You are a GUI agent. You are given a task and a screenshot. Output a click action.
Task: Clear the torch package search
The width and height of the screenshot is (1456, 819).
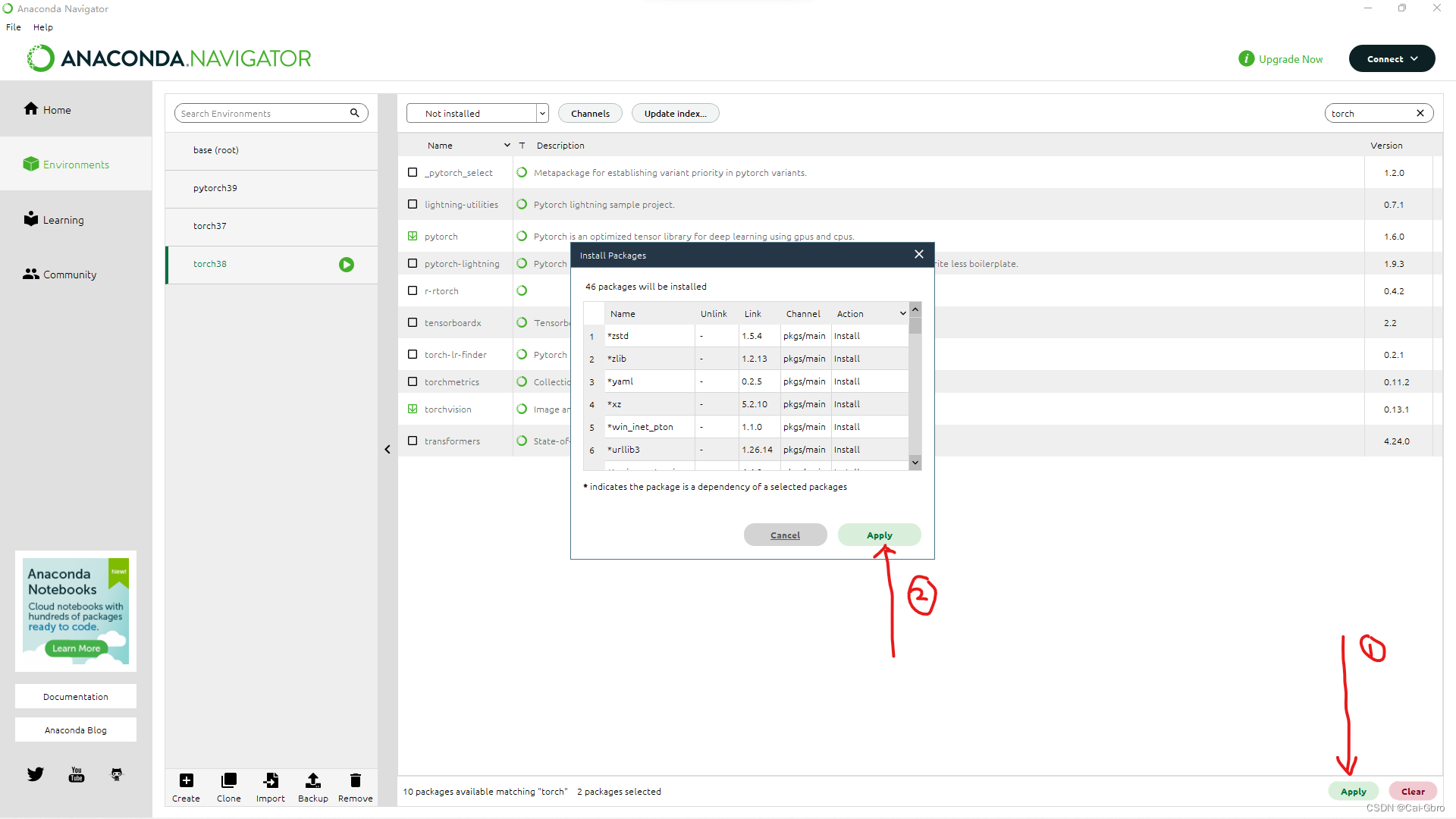click(x=1420, y=113)
